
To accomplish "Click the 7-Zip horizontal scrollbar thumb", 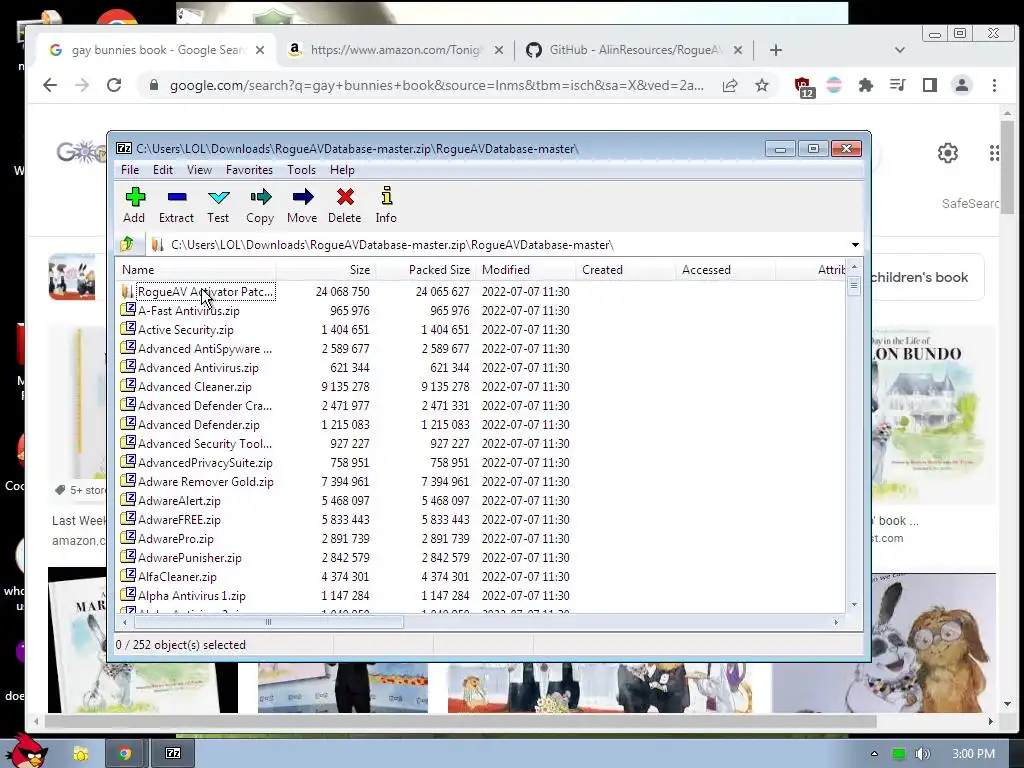I will (x=268, y=622).
